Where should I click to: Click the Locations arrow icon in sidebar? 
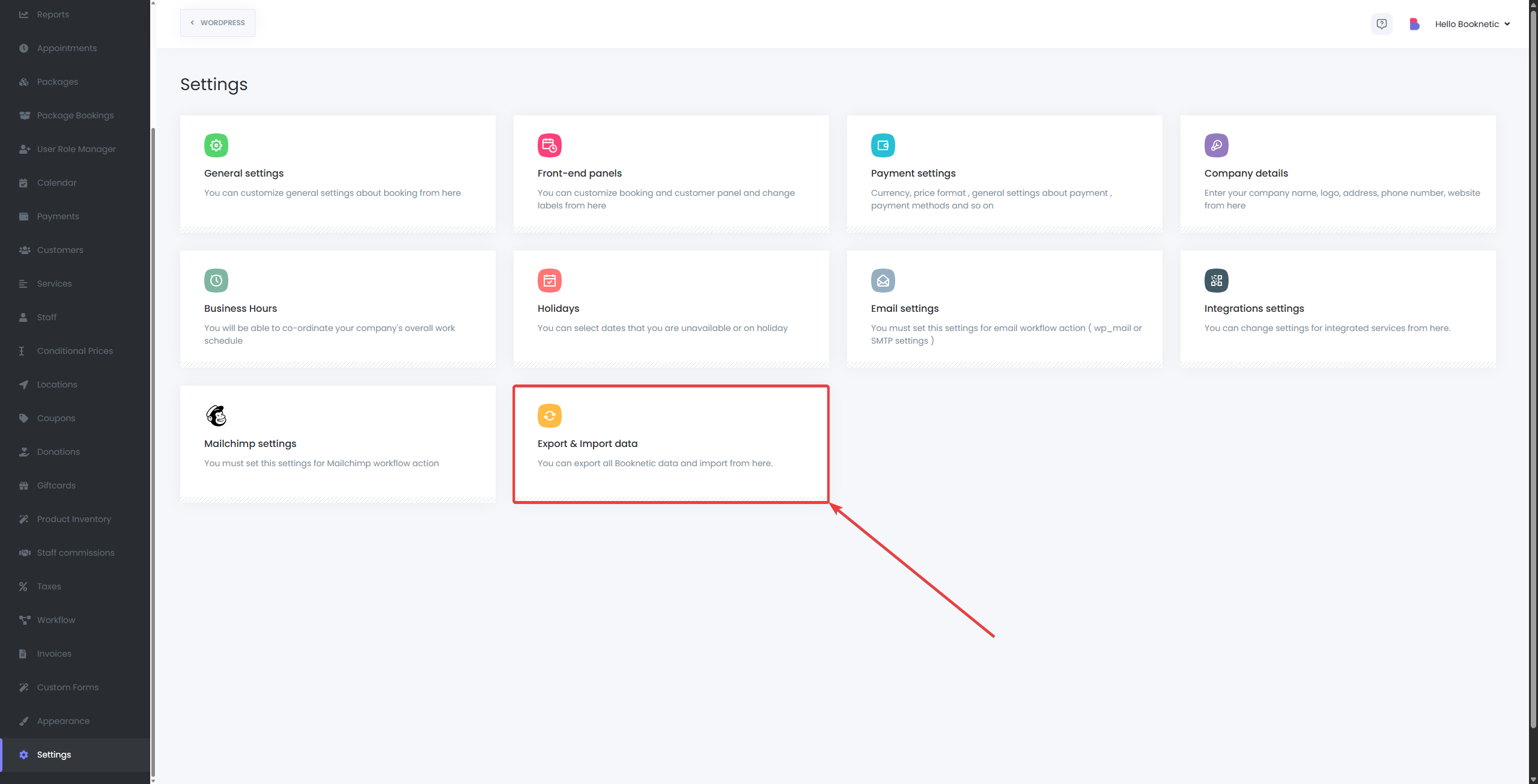tap(23, 384)
